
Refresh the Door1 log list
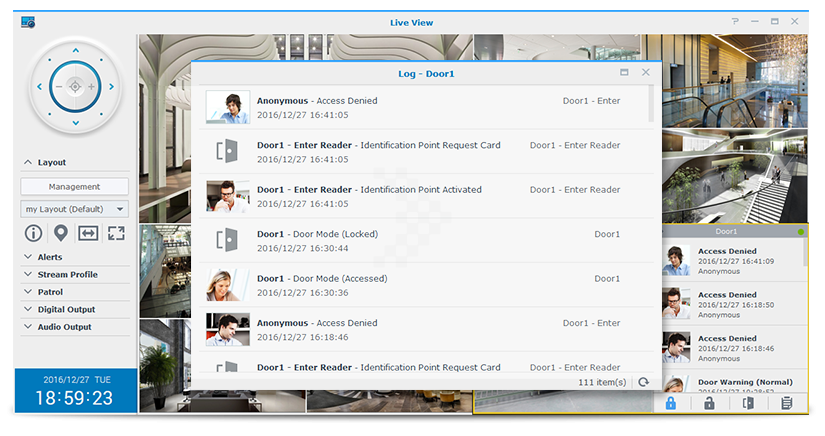pyautogui.click(x=644, y=382)
